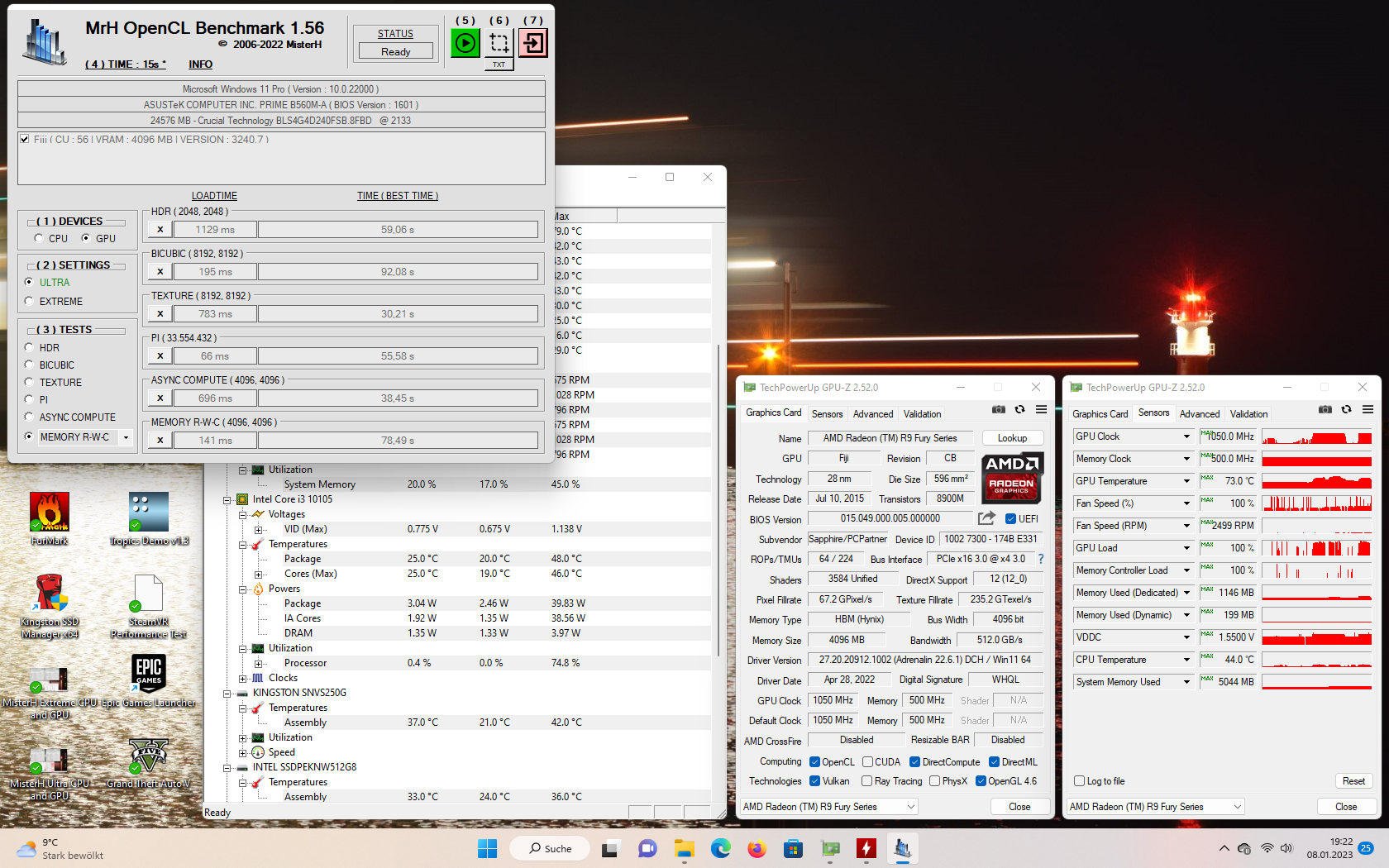
Task: Click camera screenshot icon in right GPU-Z window
Action: 1325,410
